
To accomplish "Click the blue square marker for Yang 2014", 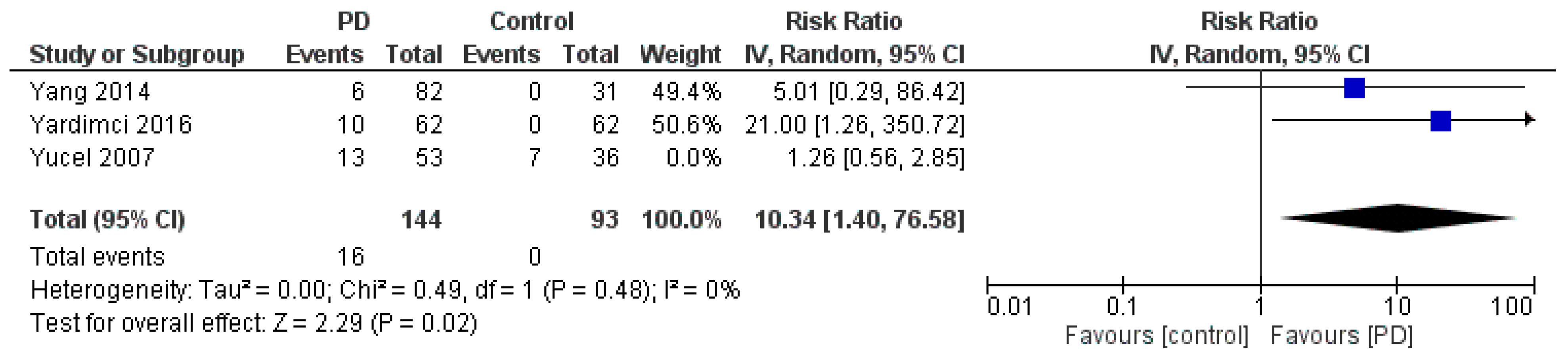I will [x=1354, y=88].
